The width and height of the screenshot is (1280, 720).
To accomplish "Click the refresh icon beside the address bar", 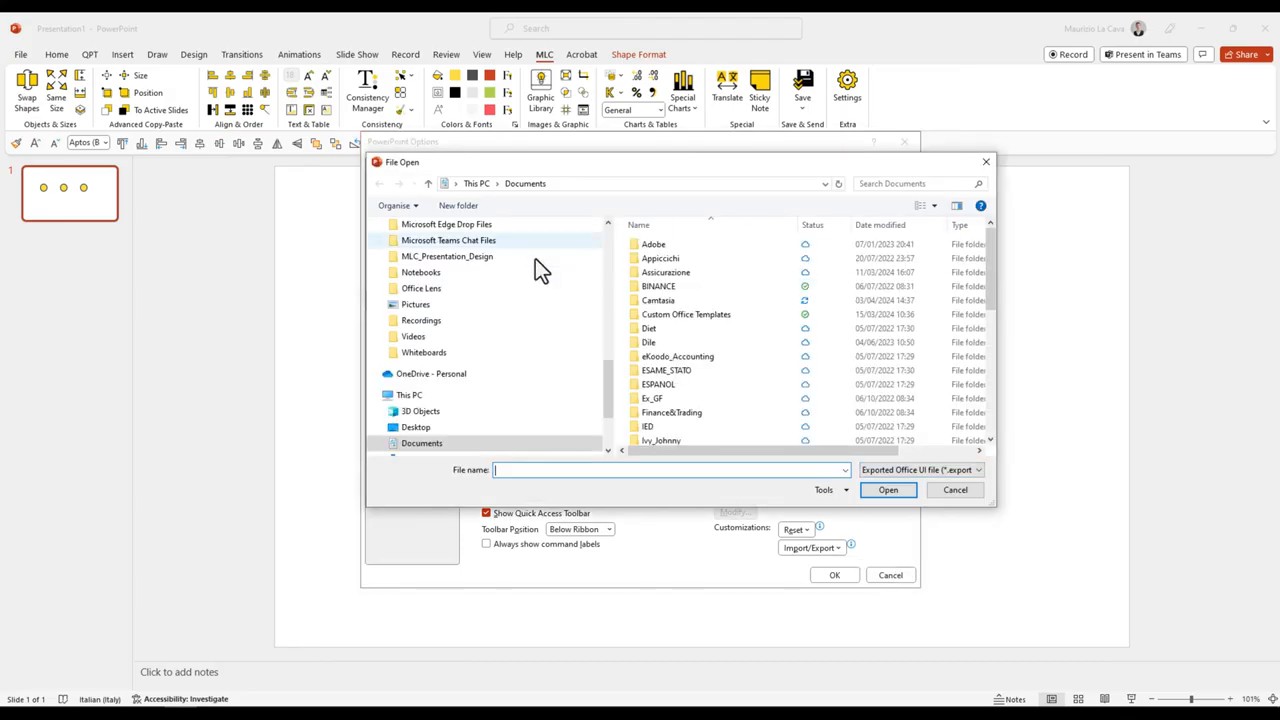I will [x=839, y=184].
